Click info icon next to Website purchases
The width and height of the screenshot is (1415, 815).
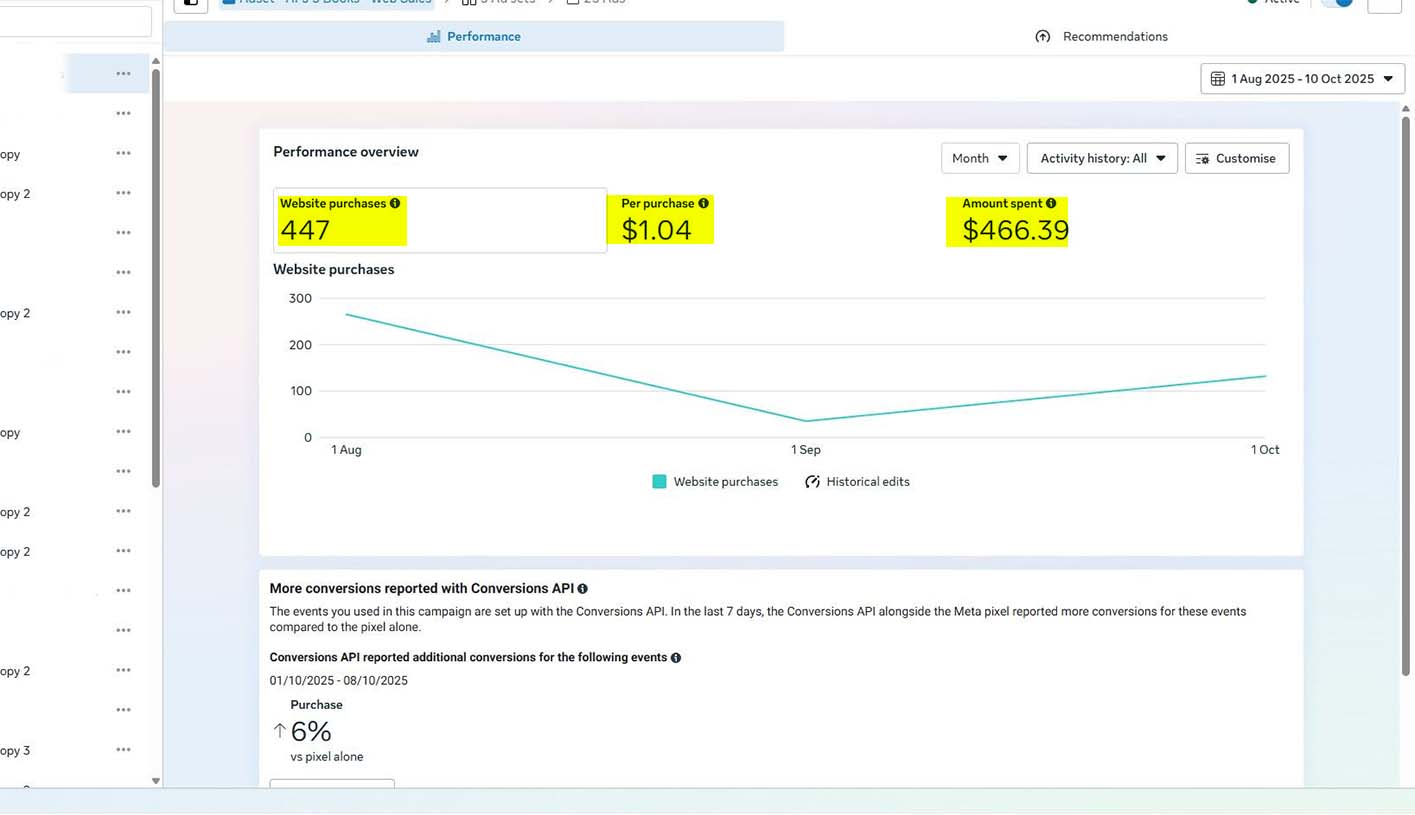(x=395, y=203)
